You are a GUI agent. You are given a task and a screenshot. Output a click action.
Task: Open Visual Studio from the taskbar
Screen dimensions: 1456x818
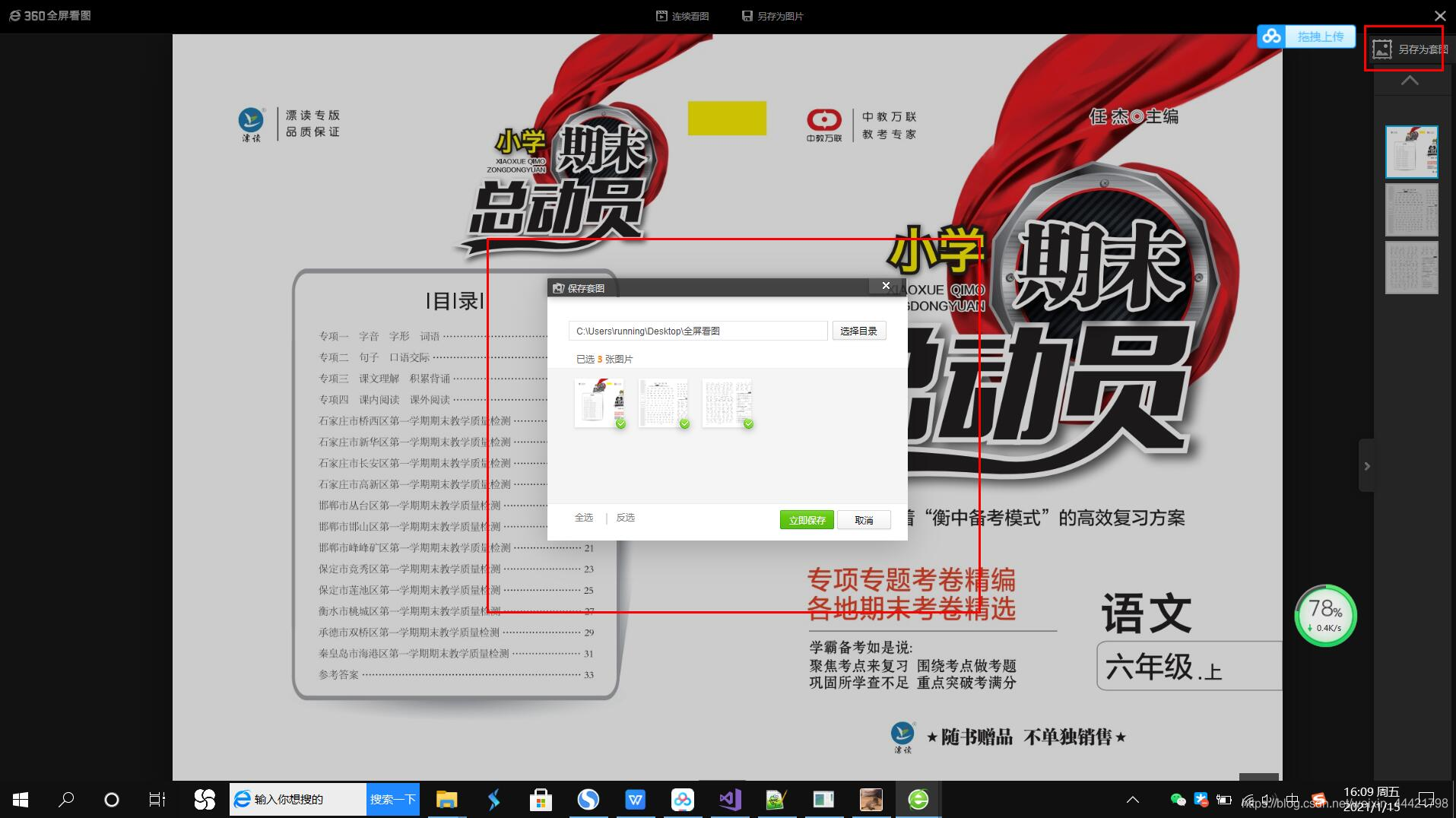(x=730, y=800)
